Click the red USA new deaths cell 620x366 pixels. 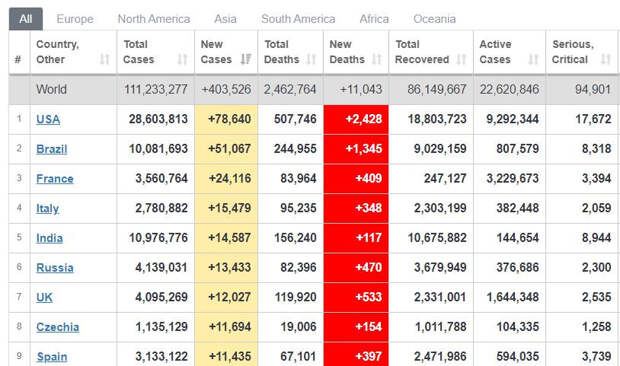[356, 119]
